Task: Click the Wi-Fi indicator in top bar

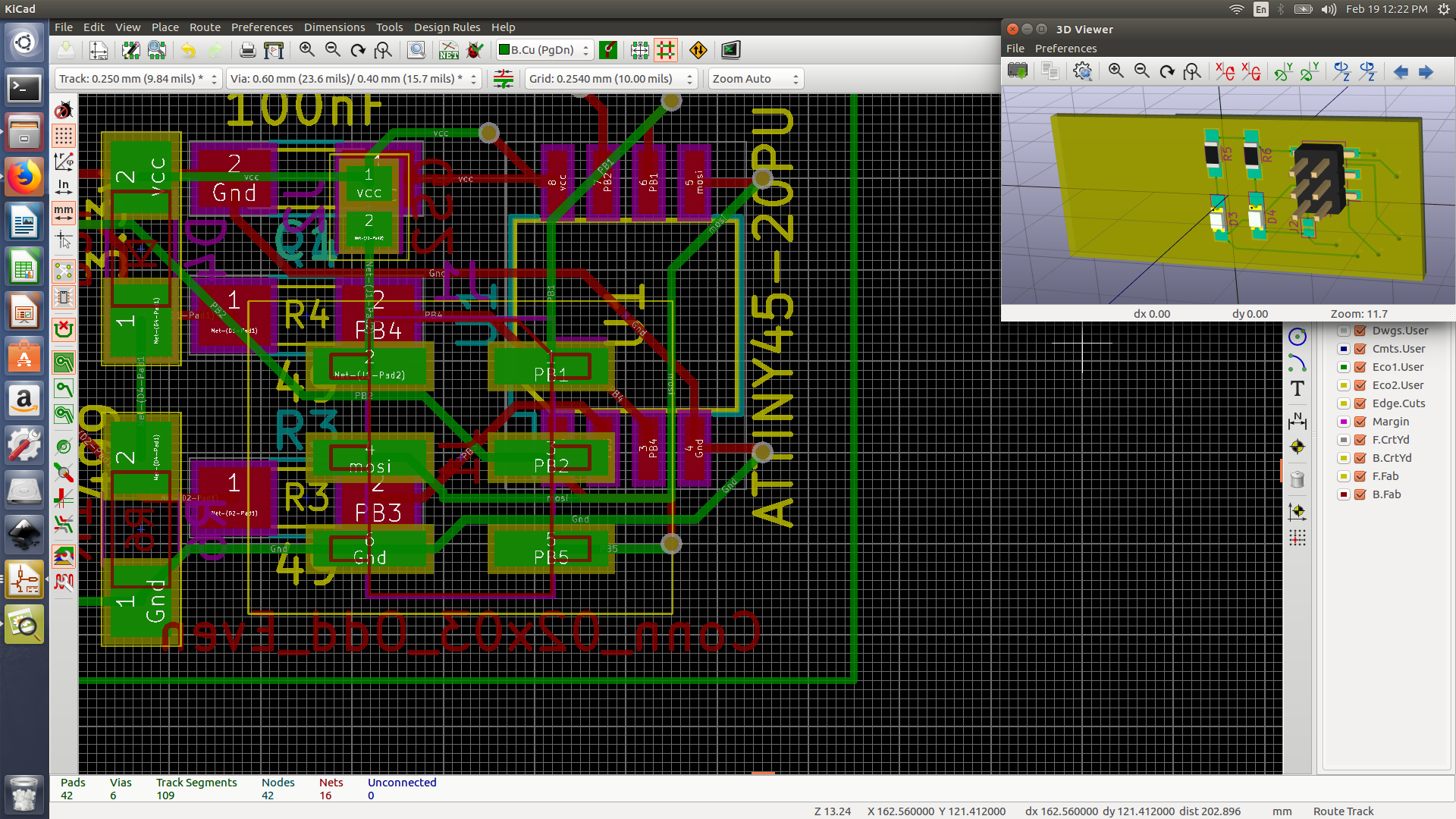Action: (1236, 9)
